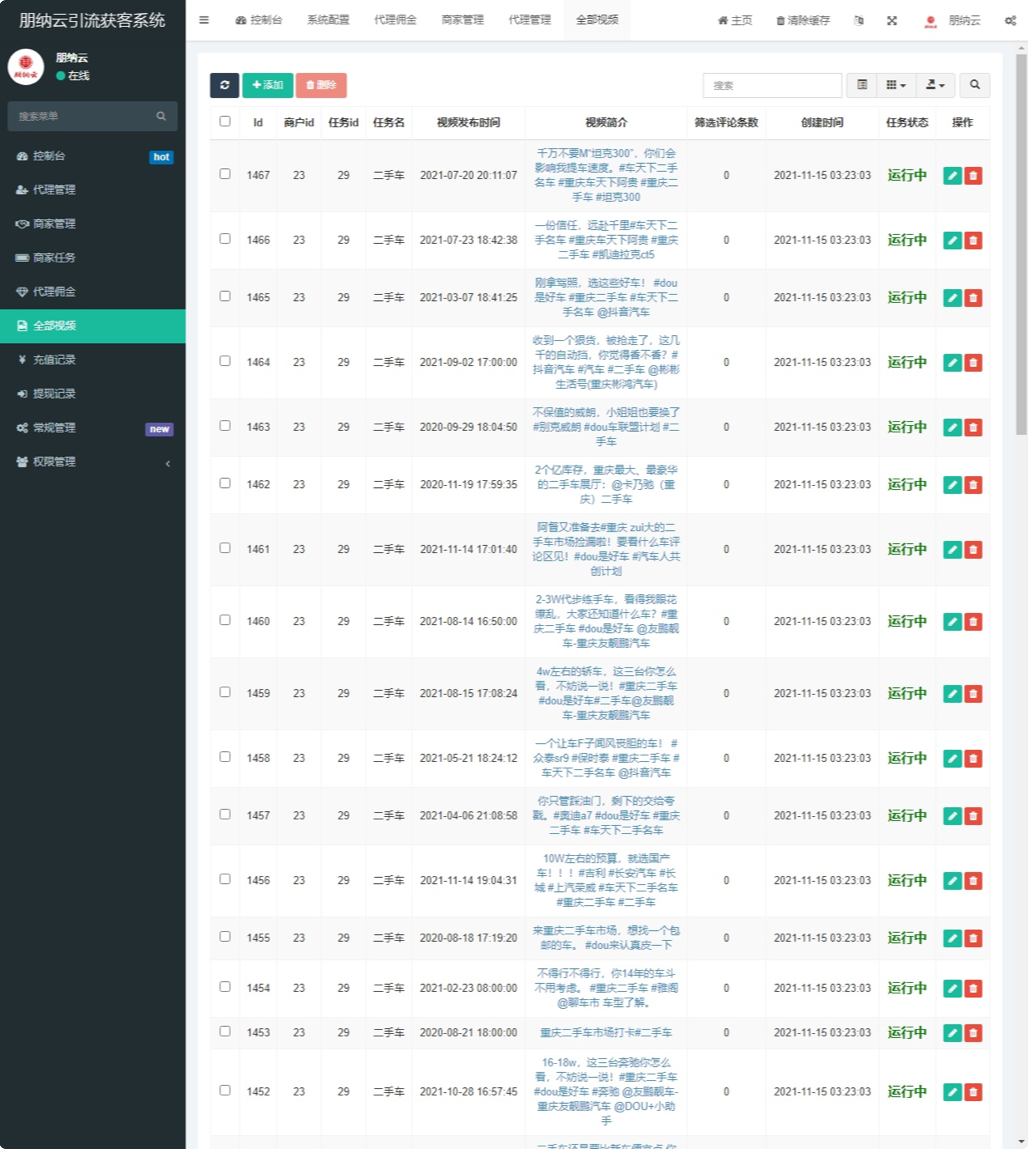The width and height of the screenshot is (1030, 1150).
Task: Click page vertical scrollbar thumb
Action: pyautogui.click(x=1021, y=244)
